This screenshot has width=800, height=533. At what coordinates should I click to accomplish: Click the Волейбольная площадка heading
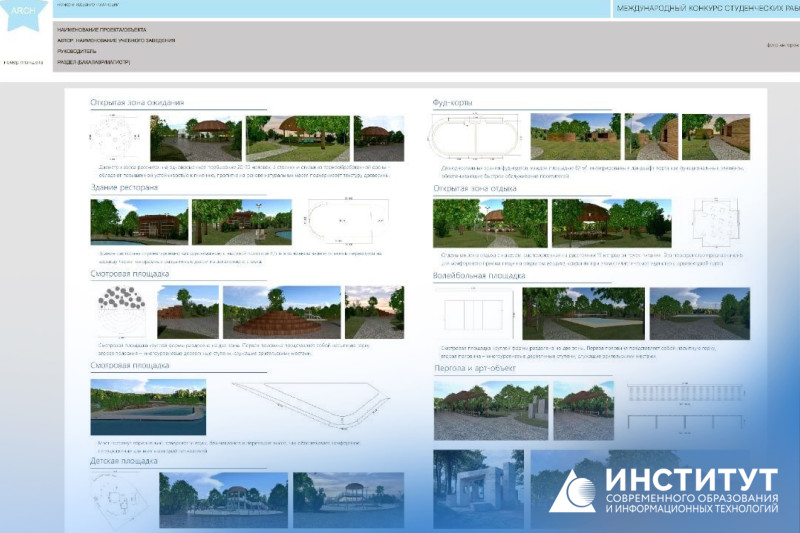point(478,274)
